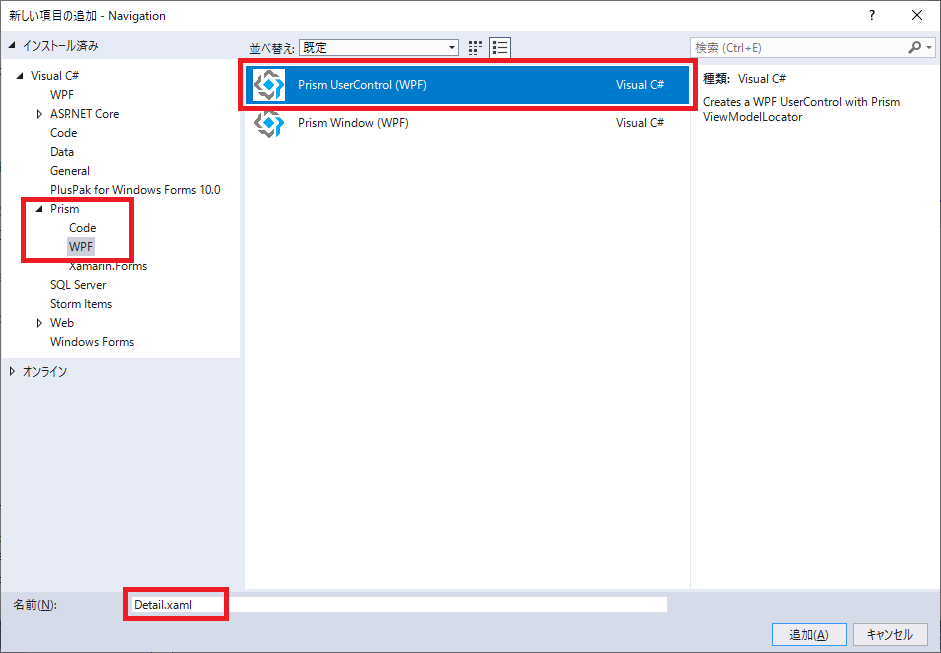
Task: Expand the Web tree node arrow
Action: (x=39, y=323)
